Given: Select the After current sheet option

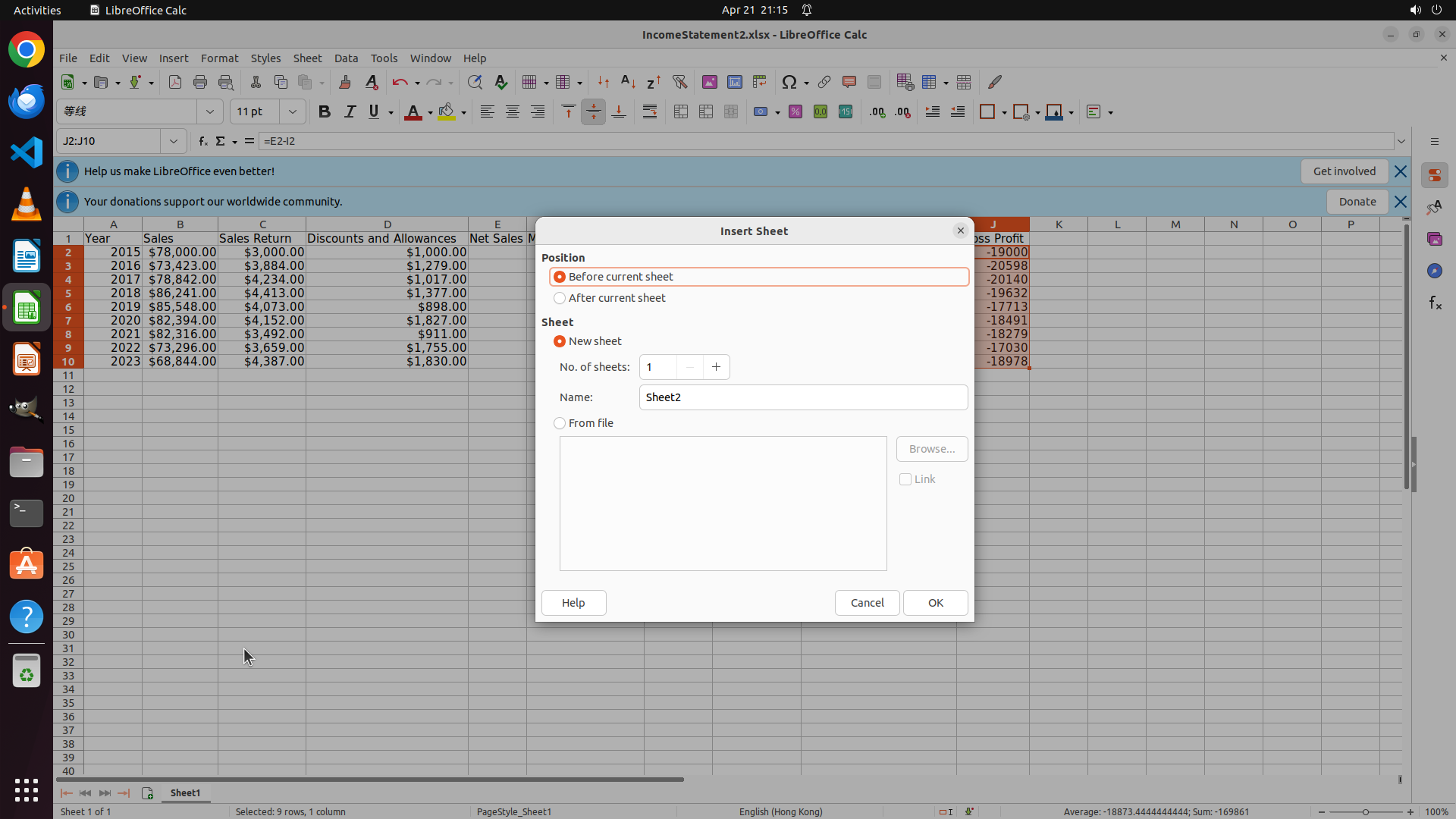Looking at the screenshot, I should pos(560,298).
